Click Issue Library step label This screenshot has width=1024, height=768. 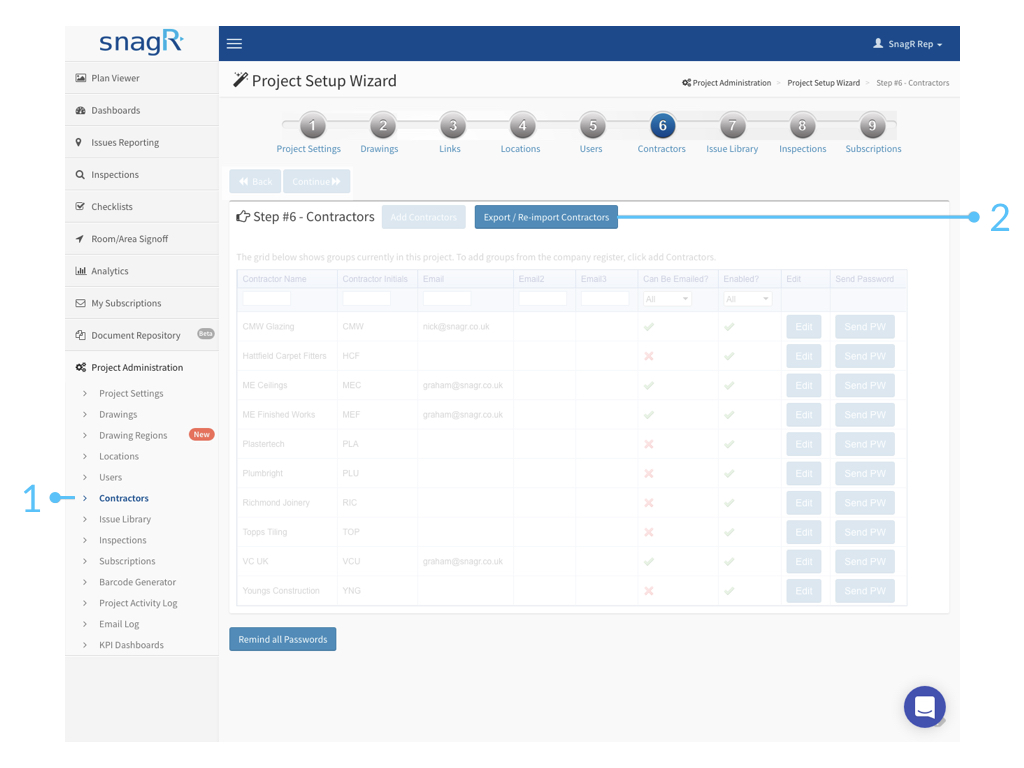pyautogui.click(x=732, y=149)
